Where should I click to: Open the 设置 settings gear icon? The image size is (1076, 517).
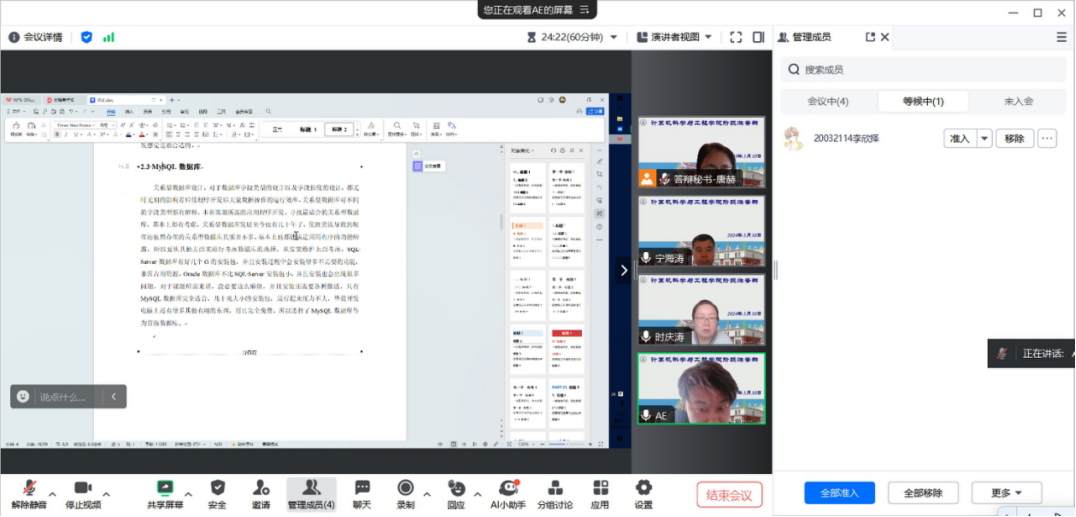tap(643, 488)
